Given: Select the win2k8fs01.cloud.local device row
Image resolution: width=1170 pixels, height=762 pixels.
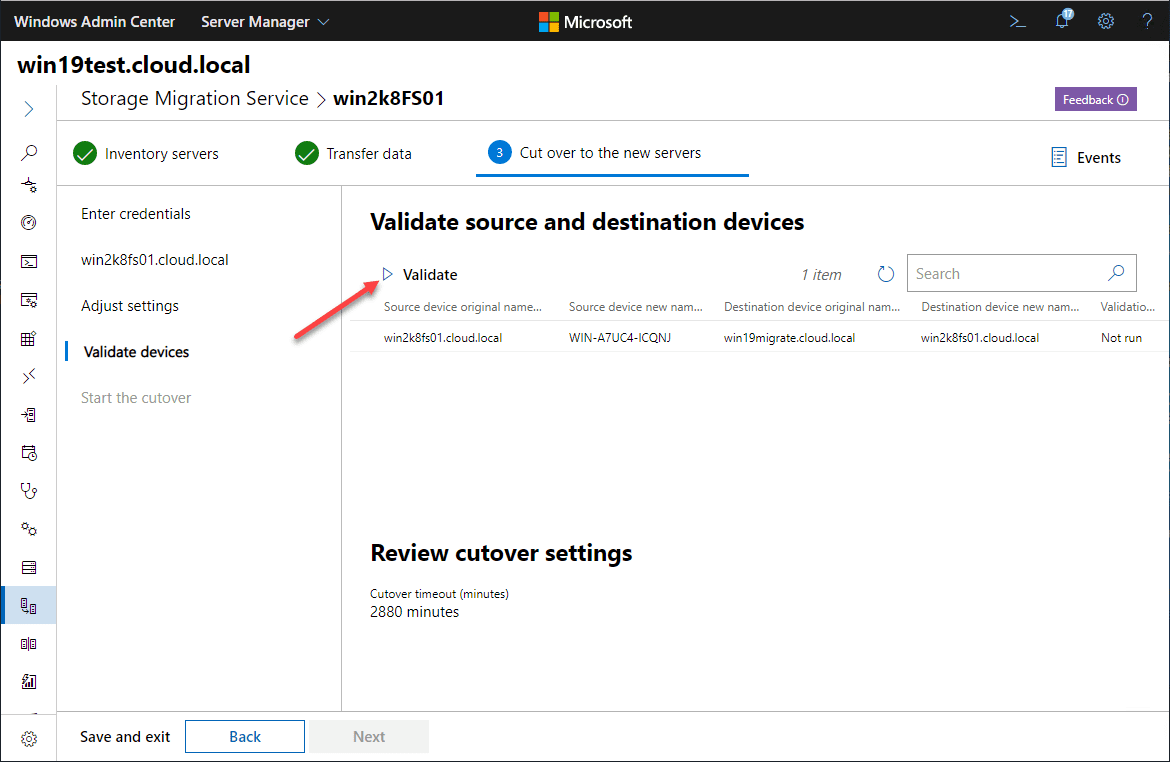Looking at the screenshot, I should [x=443, y=338].
